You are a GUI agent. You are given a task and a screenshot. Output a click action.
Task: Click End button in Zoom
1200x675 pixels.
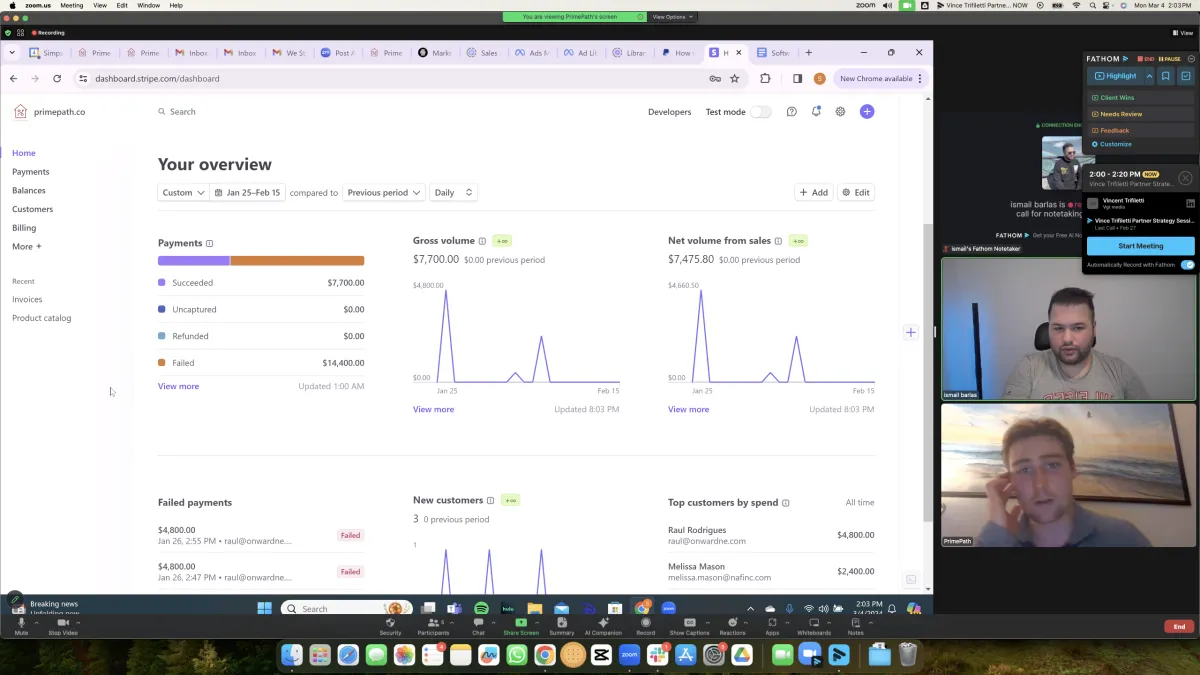[1179, 627]
